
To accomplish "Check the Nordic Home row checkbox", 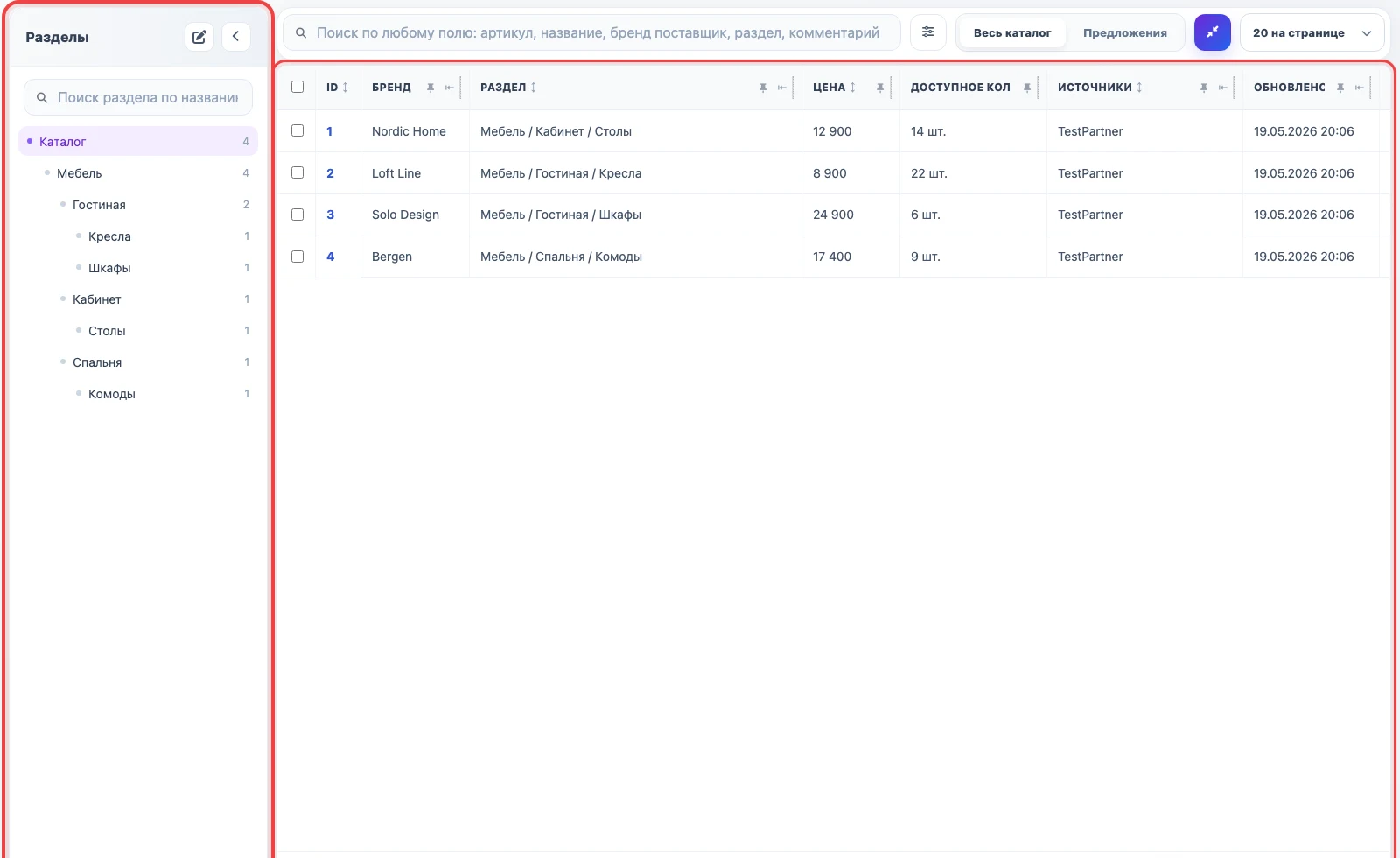I will pyautogui.click(x=297, y=130).
